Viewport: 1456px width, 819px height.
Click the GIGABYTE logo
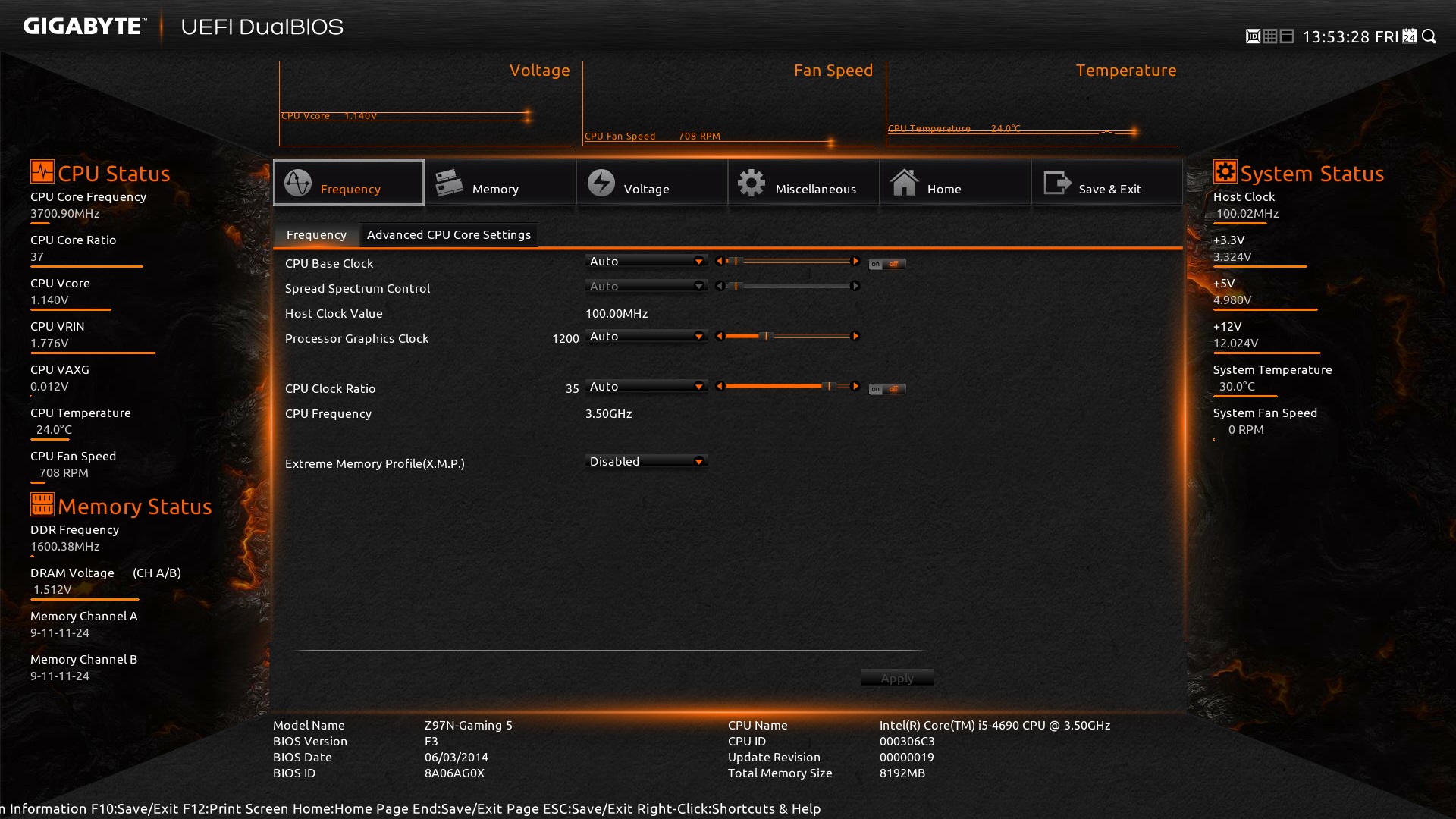click(84, 27)
